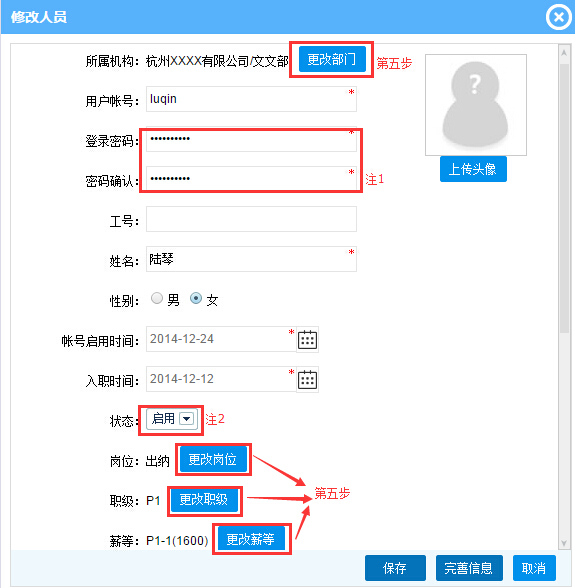The image size is (575, 588).
Task: Focus the empty 工号 input field
Action: [251, 219]
